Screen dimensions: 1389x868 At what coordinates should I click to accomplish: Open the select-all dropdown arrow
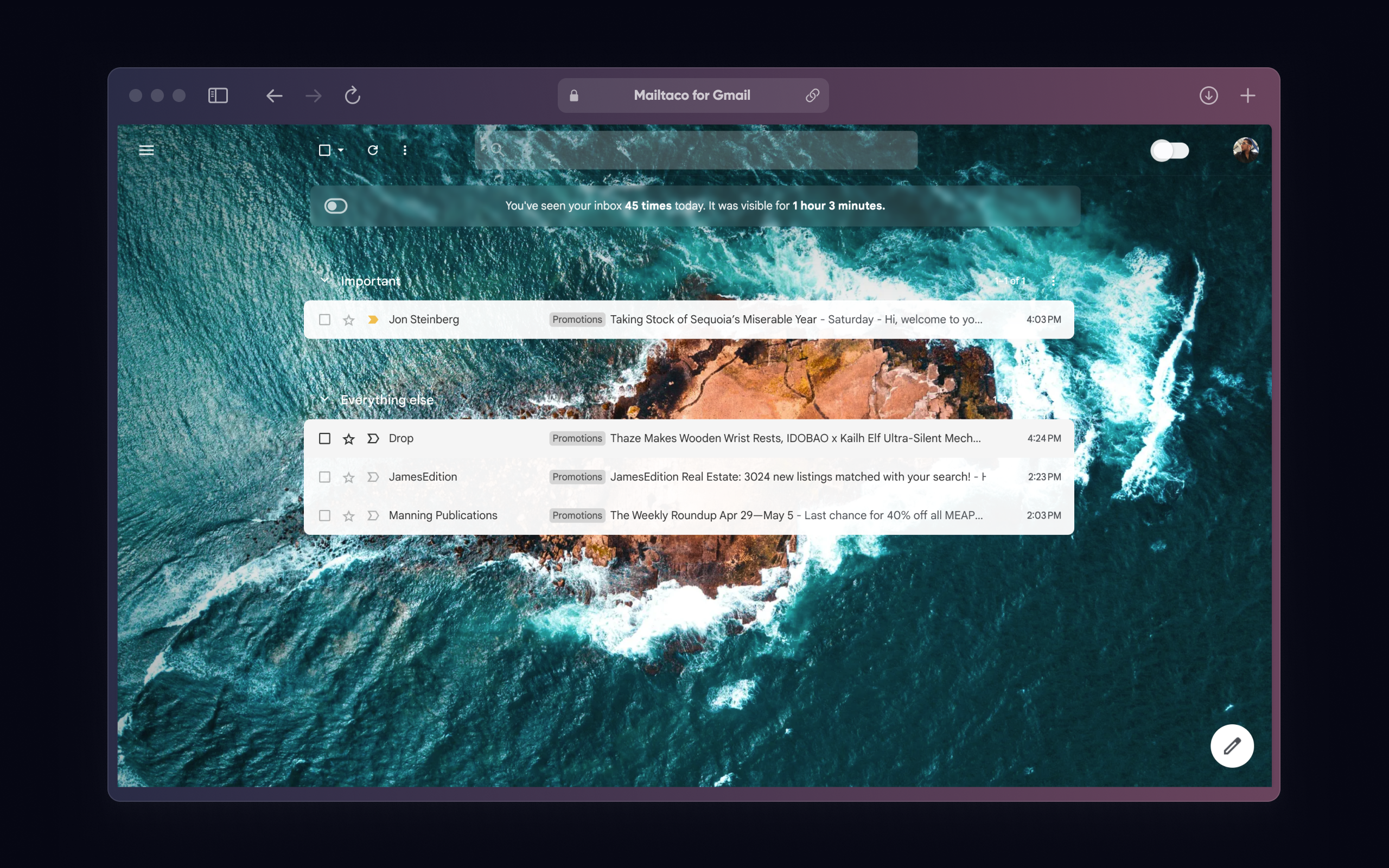(x=340, y=150)
